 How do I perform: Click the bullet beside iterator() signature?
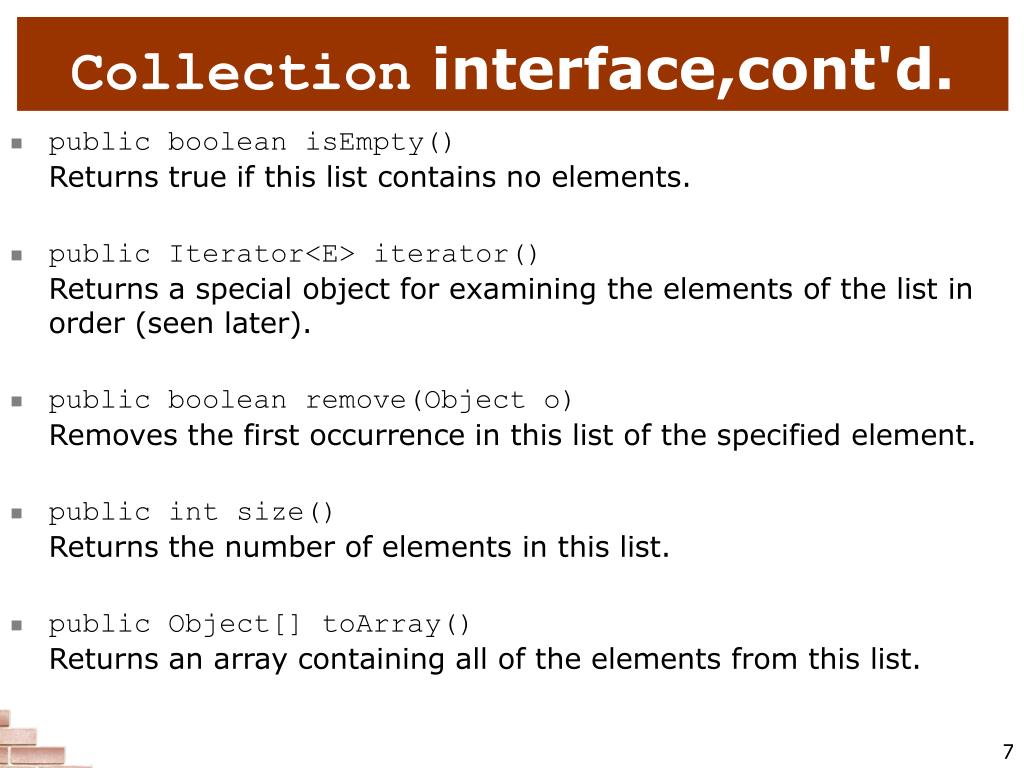tap(17, 255)
